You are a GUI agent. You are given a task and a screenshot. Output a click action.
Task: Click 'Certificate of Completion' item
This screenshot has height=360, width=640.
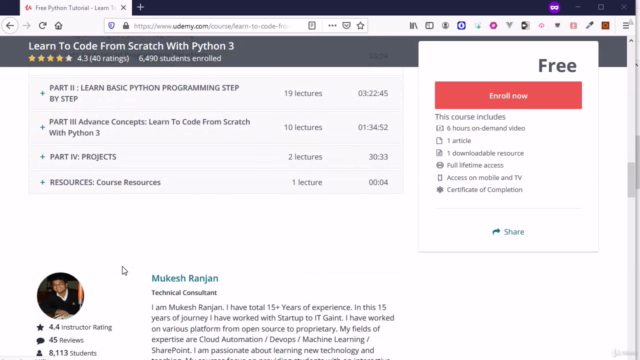click(484, 190)
